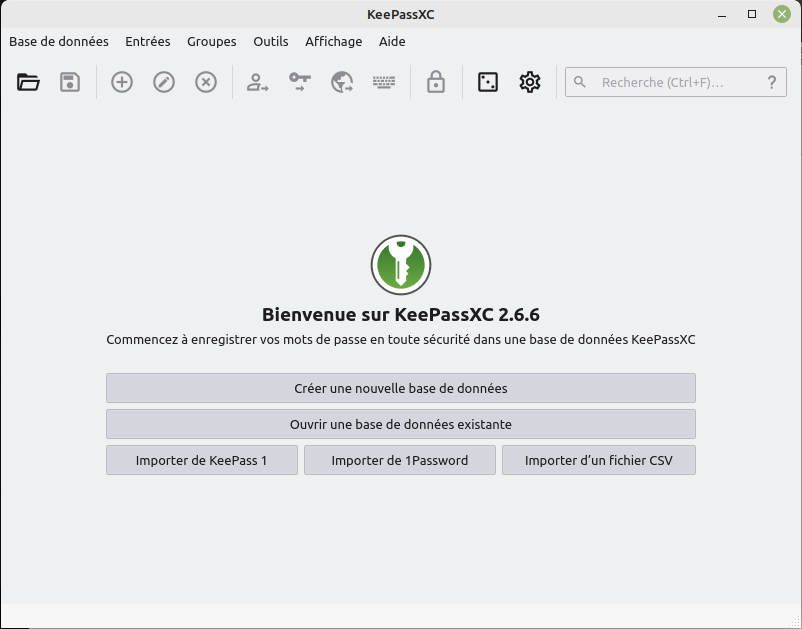Open the Affichage menu

[x=333, y=41]
